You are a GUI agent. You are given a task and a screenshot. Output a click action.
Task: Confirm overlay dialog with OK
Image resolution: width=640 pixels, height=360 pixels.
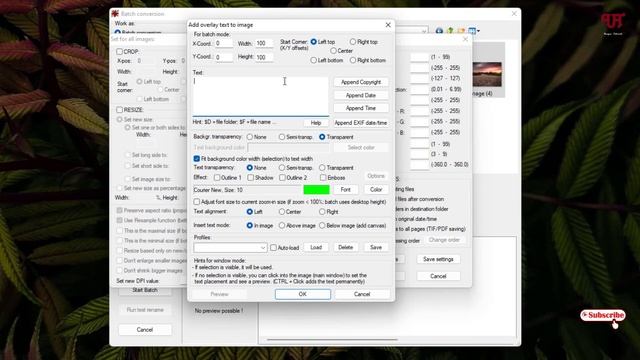tap(302, 294)
